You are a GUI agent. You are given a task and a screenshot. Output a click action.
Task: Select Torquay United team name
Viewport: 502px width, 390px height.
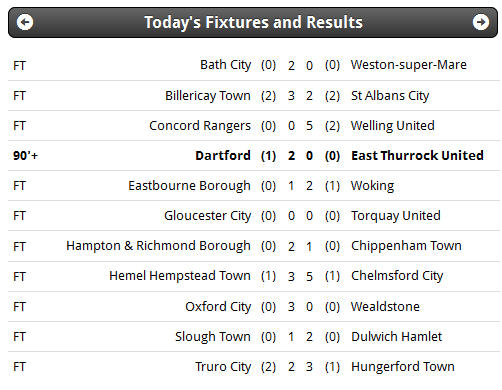(396, 216)
